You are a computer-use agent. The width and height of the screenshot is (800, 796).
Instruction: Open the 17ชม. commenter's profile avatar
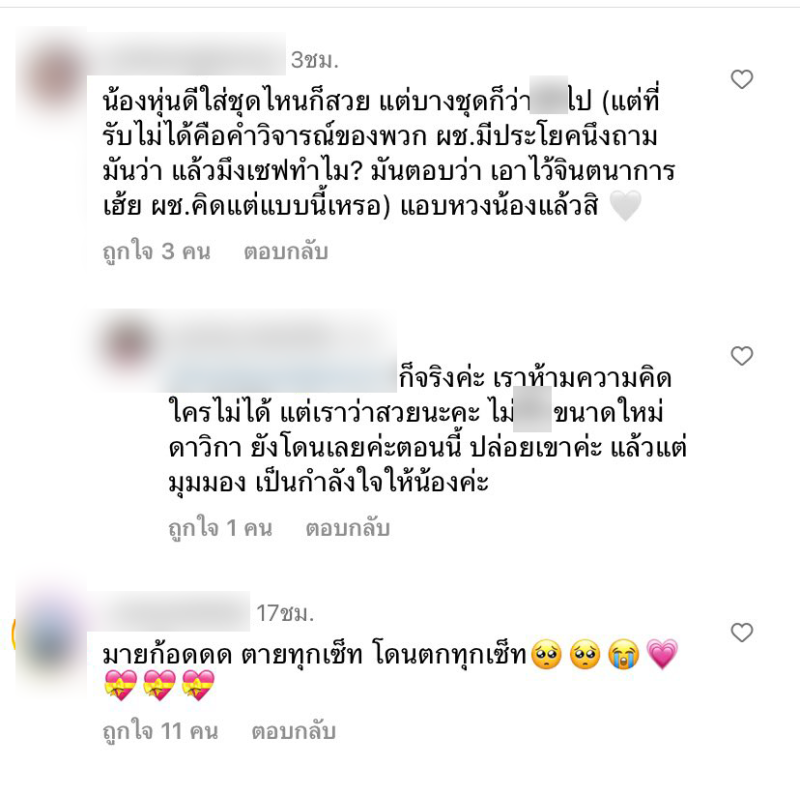pos(48,633)
